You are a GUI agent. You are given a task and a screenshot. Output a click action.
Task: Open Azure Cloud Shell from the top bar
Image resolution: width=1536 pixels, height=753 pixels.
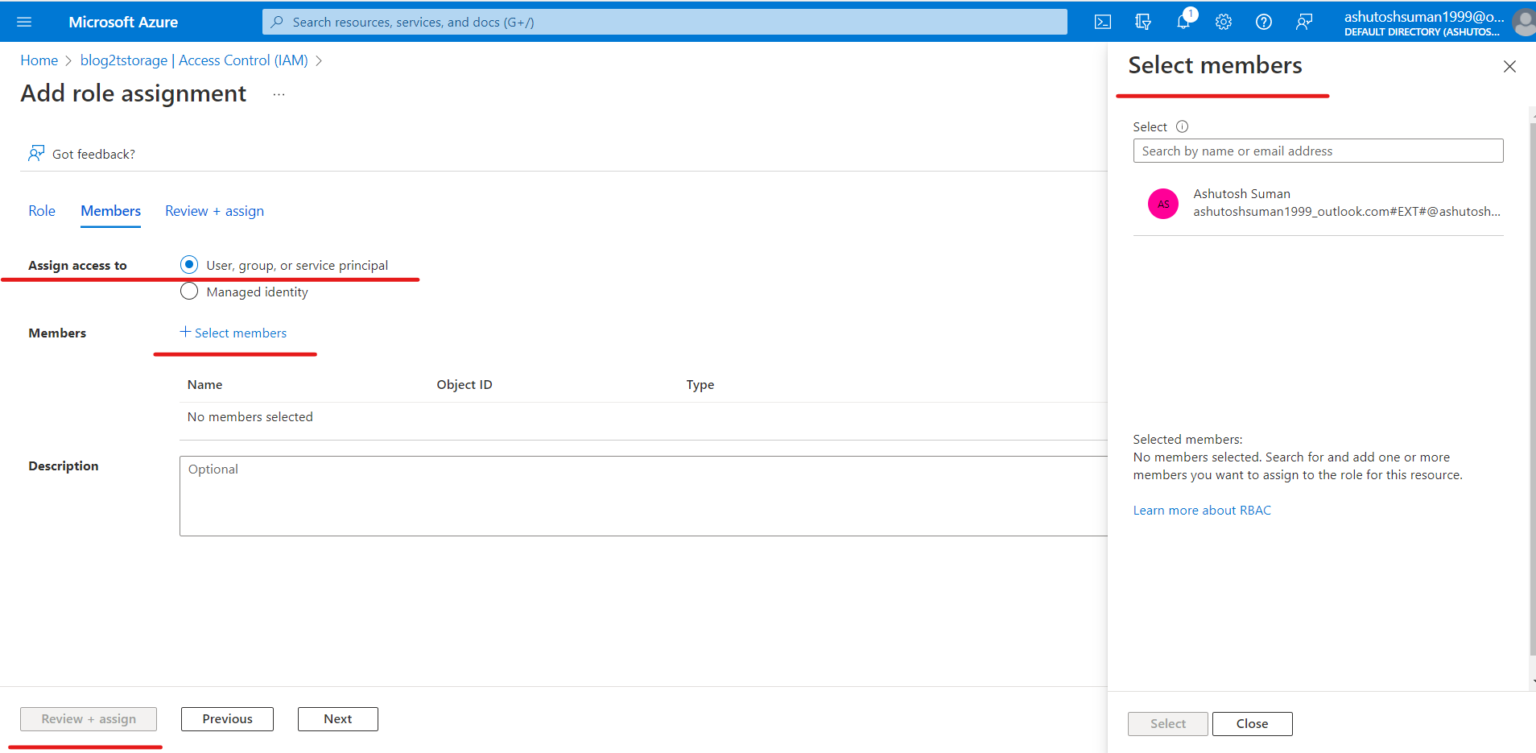(1103, 21)
